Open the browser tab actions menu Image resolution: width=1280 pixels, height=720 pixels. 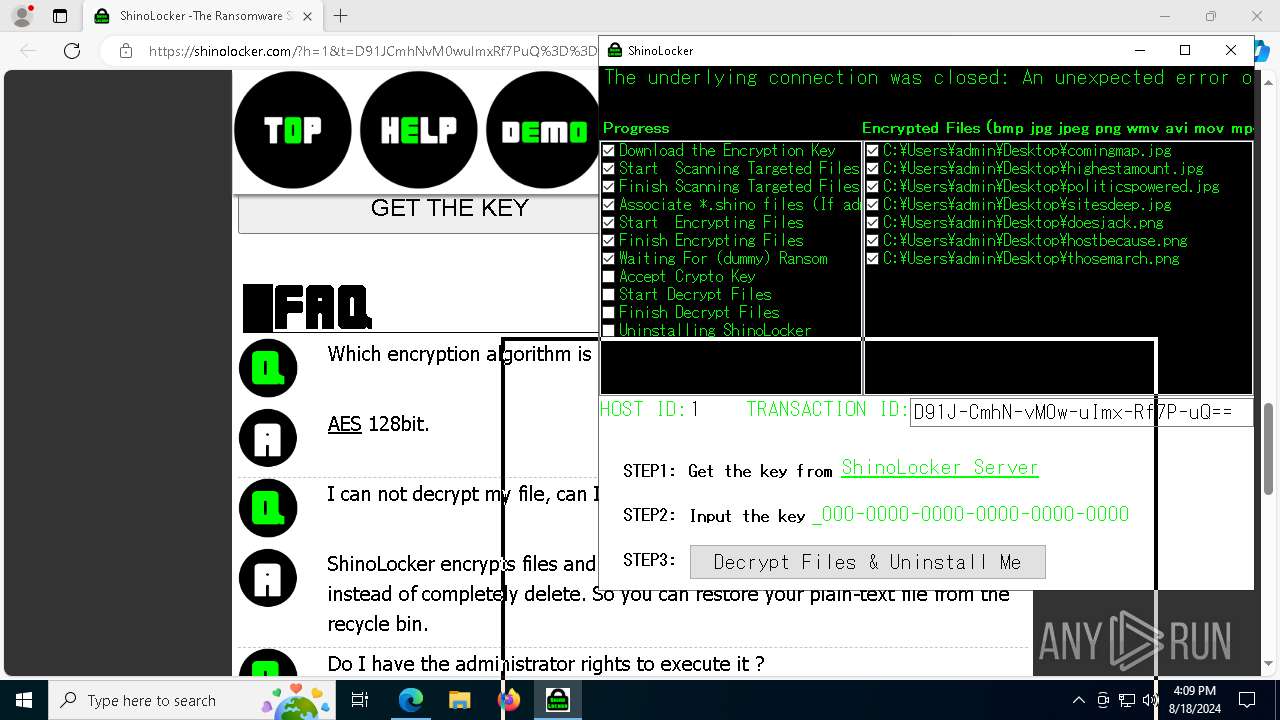pos(60,16)
